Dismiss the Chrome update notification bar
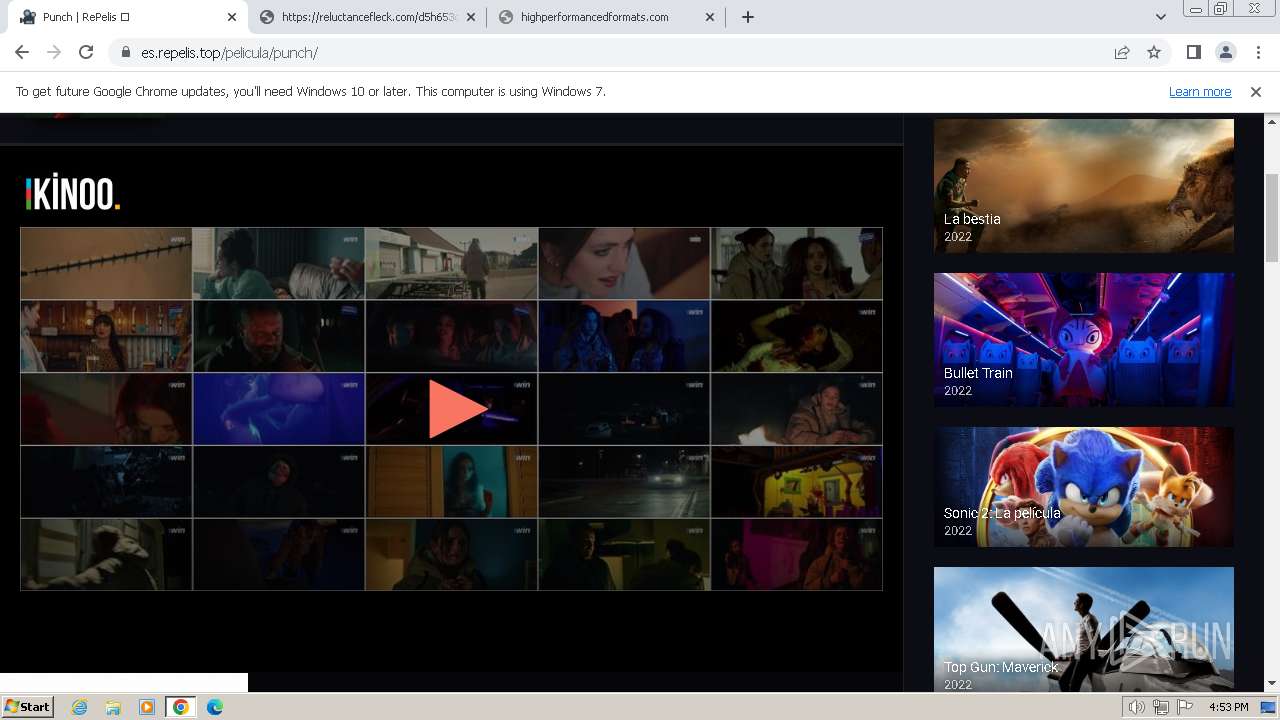The image size is (1280, 720). pos(1256,92)
